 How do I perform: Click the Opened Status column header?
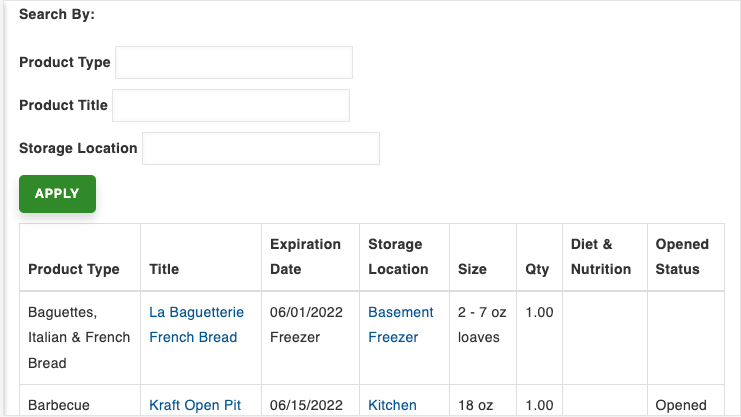682,257
